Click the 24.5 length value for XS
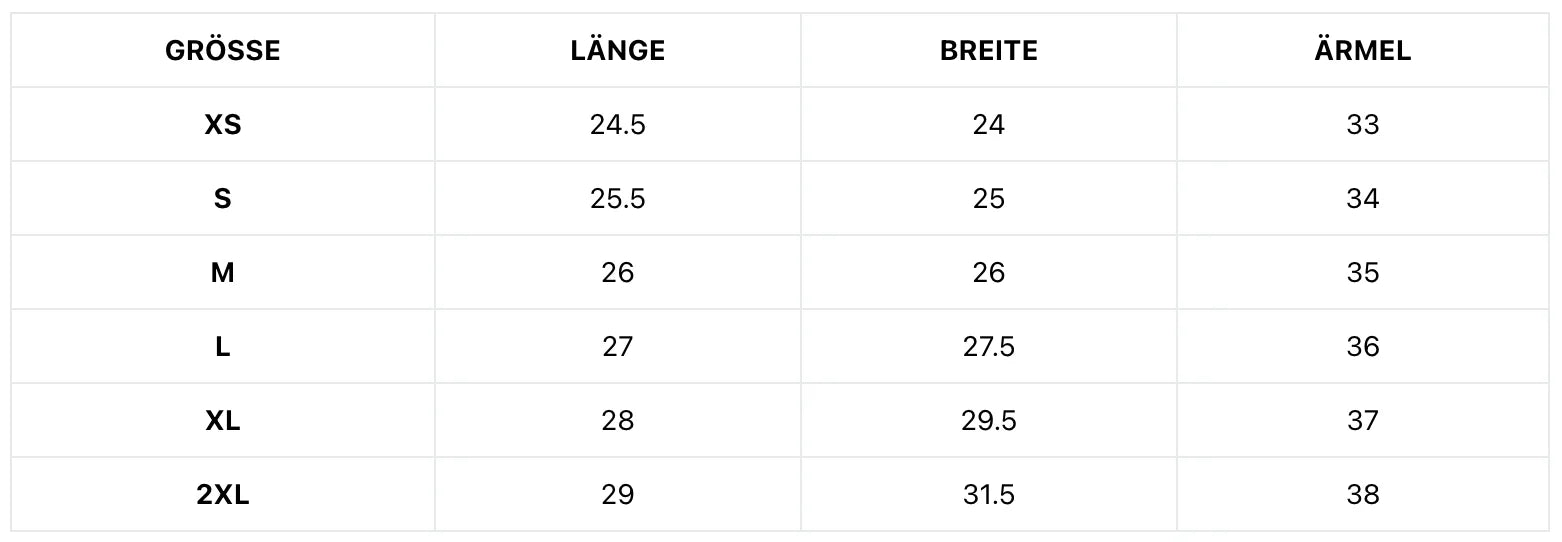The height and width of the screenshot is (542, 1562). [x=618, y=125]
